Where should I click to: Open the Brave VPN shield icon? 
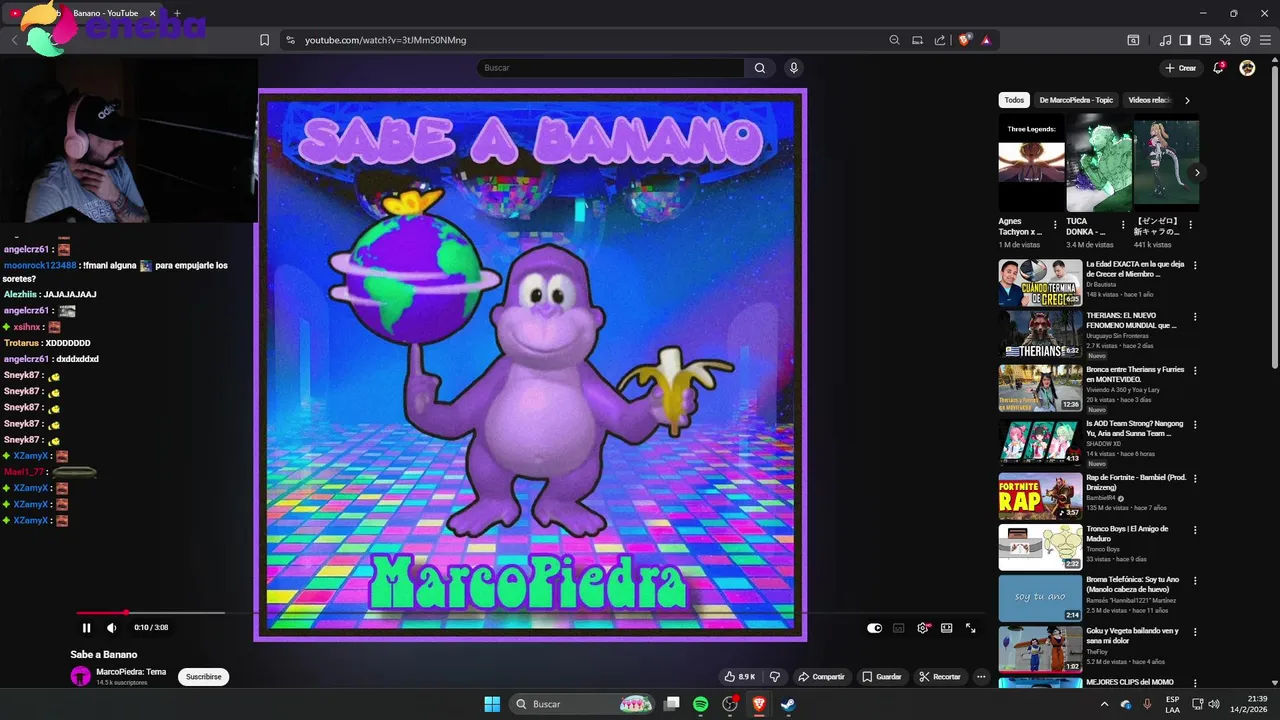pos(1245,40)
